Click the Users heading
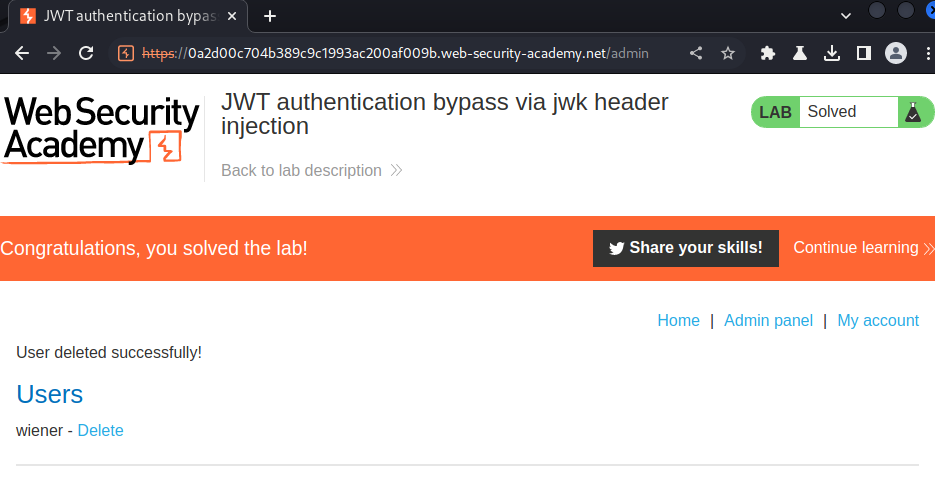This screenshot has width=935, height=484. point(49,394)
